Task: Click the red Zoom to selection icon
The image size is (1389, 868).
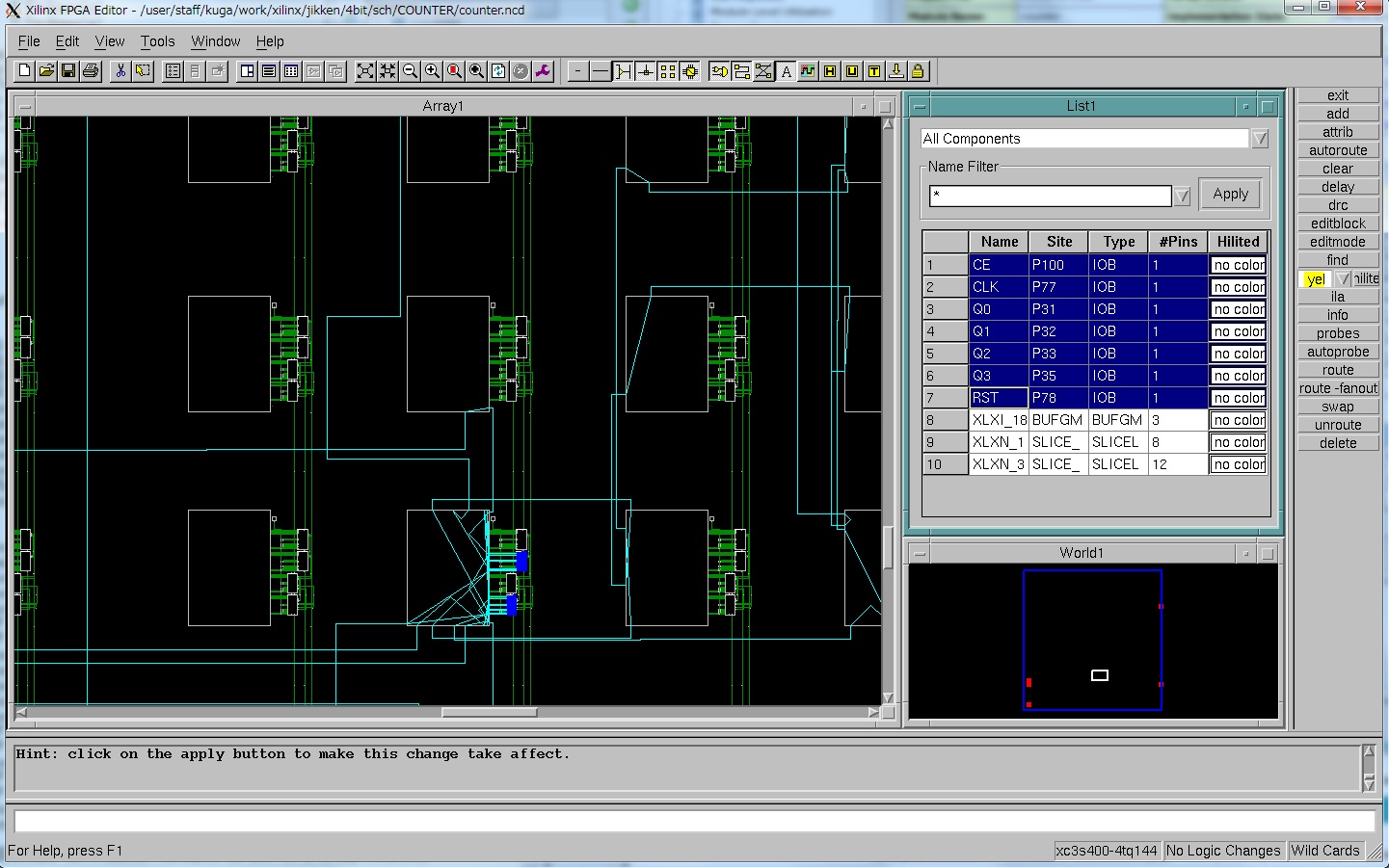Action: point(454,71)
